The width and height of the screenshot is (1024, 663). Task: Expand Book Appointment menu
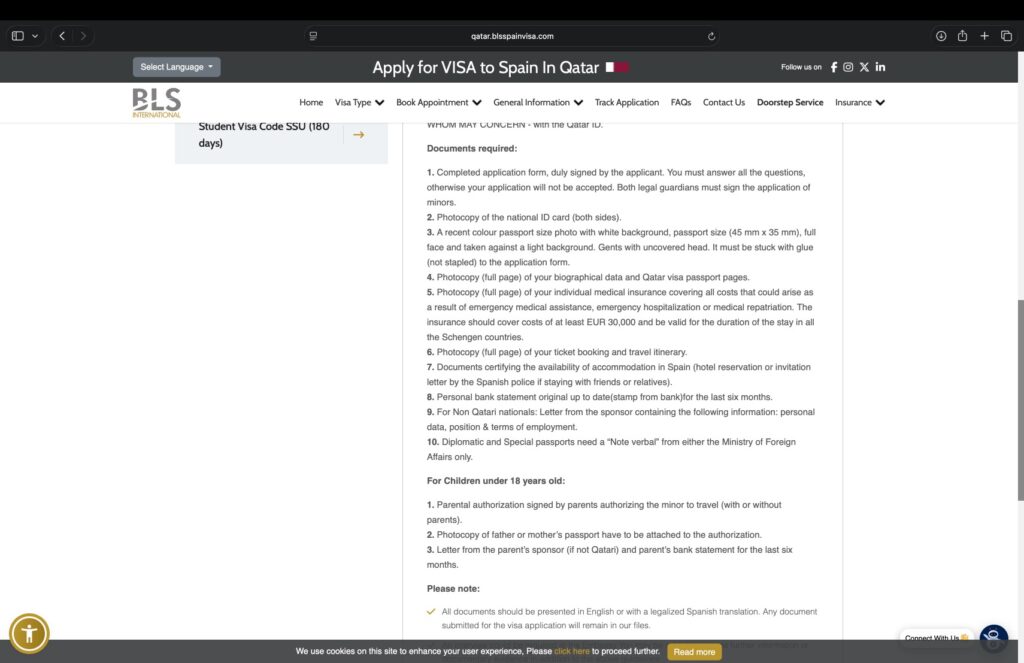pos(439,103)
